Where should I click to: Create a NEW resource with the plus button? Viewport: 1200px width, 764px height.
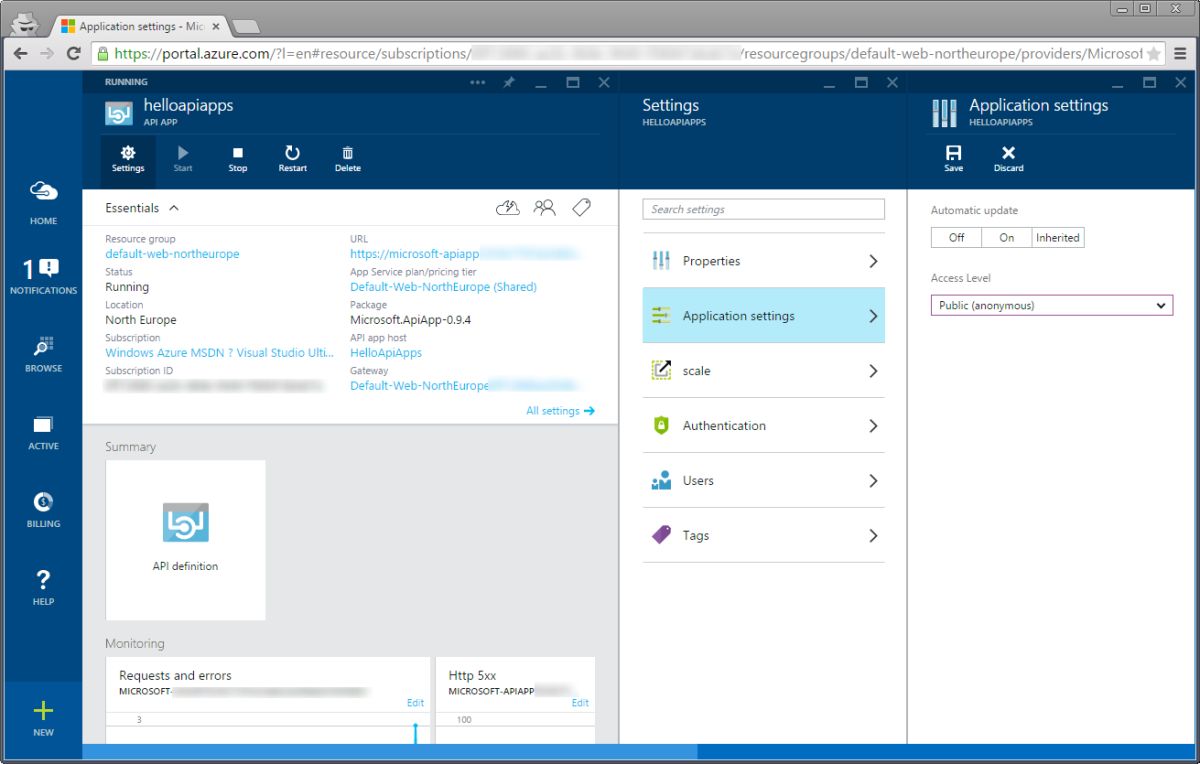click(43, 719)
